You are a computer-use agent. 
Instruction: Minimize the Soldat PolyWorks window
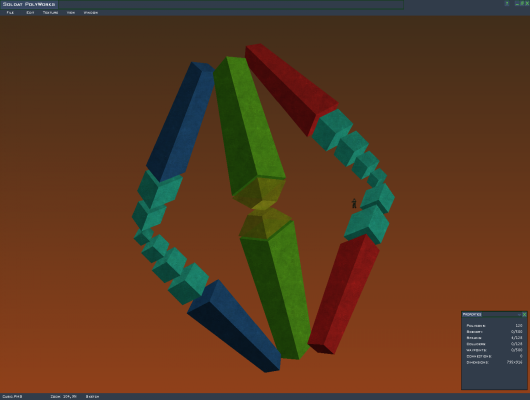pyautogui.click(x=517, y=3)
